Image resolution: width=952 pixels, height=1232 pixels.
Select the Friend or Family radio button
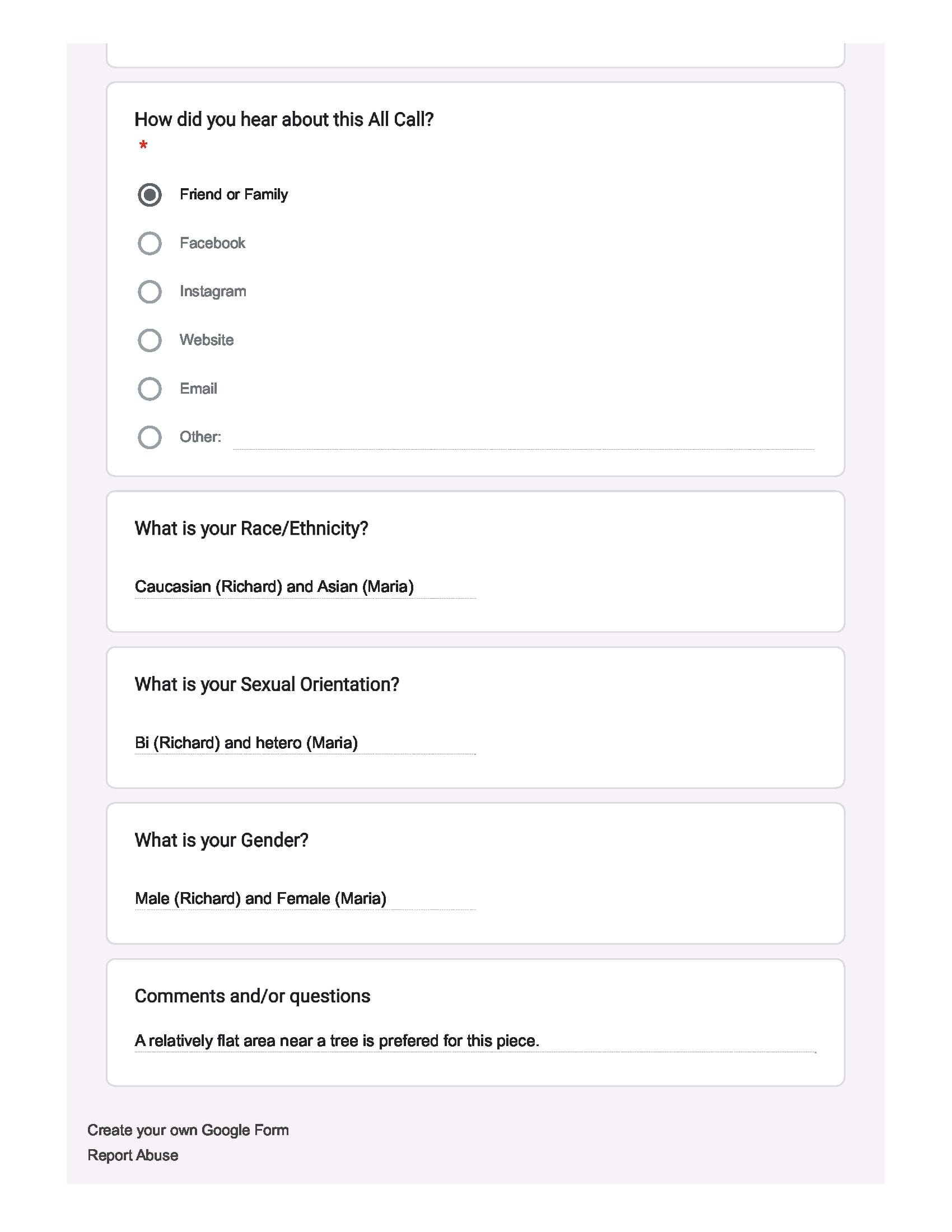[x=150, y=195]
